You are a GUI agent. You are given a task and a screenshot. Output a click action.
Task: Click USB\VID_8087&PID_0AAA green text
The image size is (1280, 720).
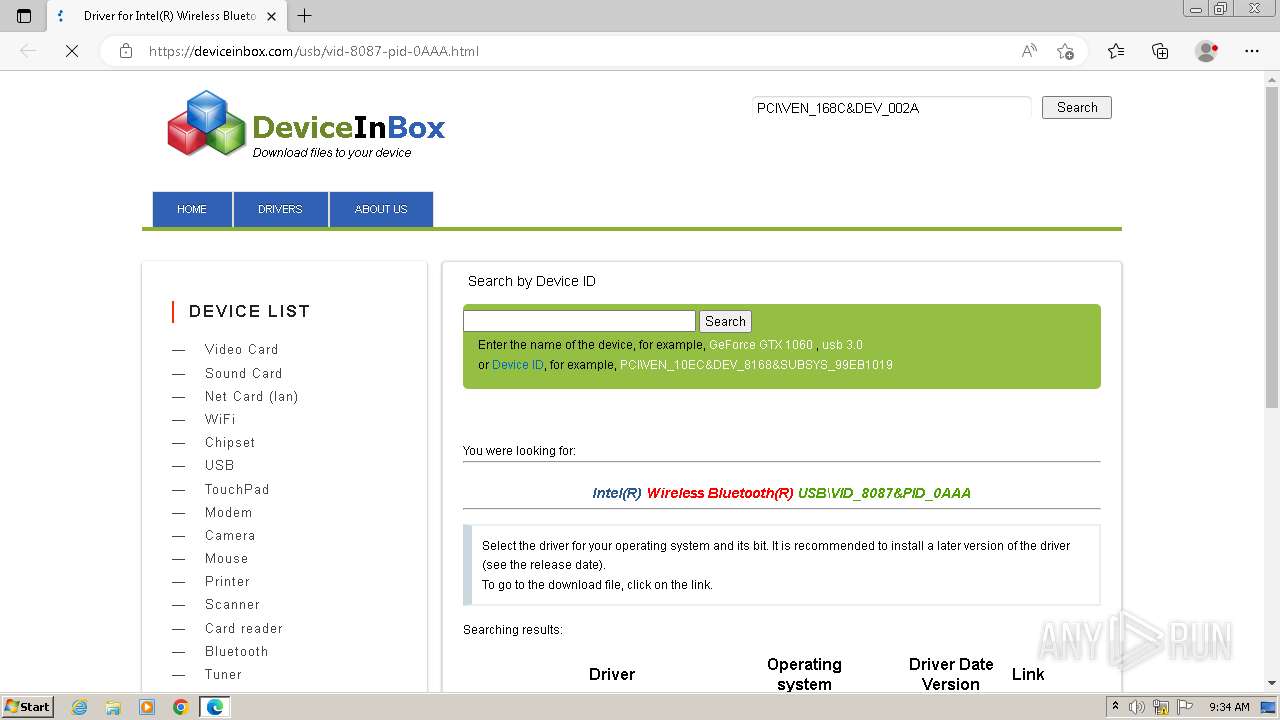coord(884,493)
